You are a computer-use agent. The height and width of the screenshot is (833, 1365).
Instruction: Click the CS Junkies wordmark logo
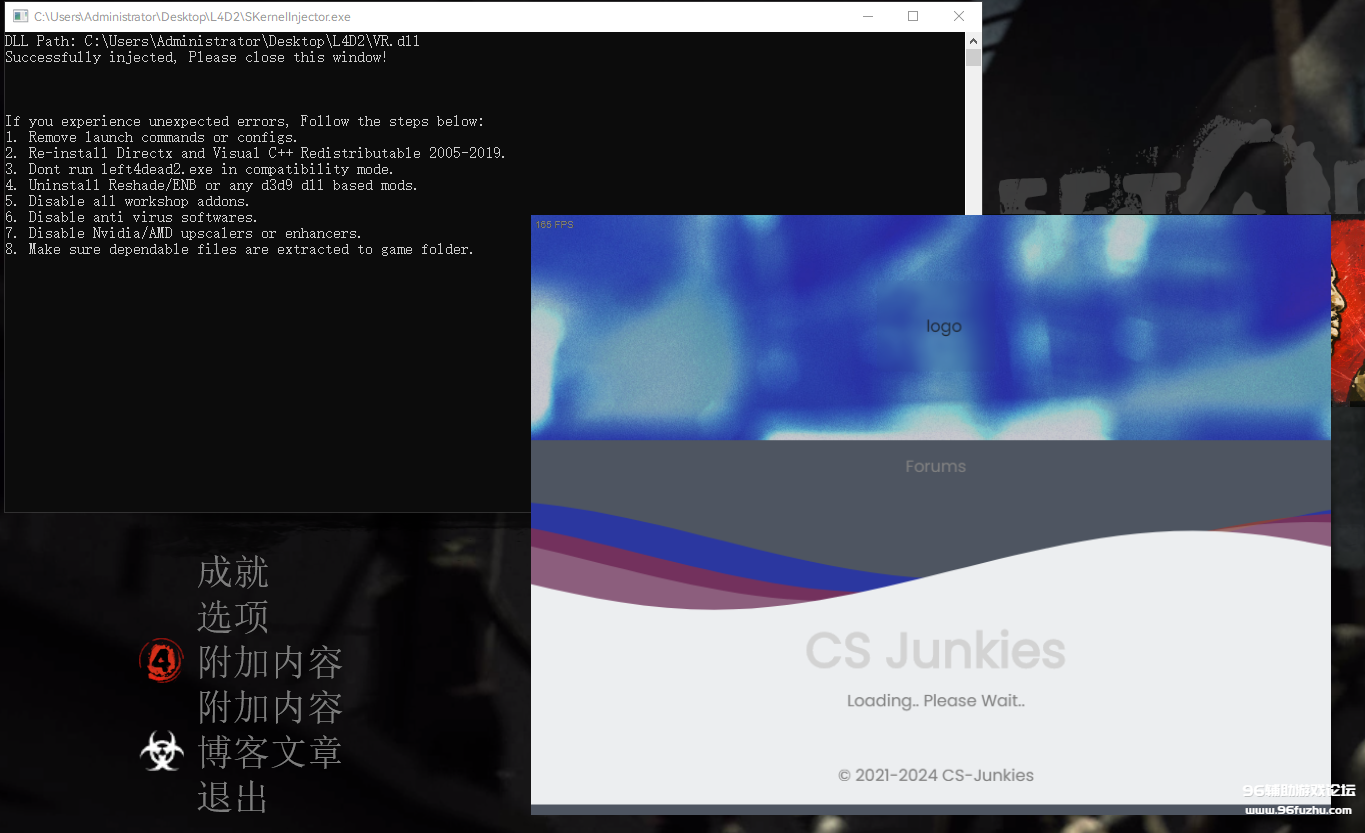click(936, 651)
